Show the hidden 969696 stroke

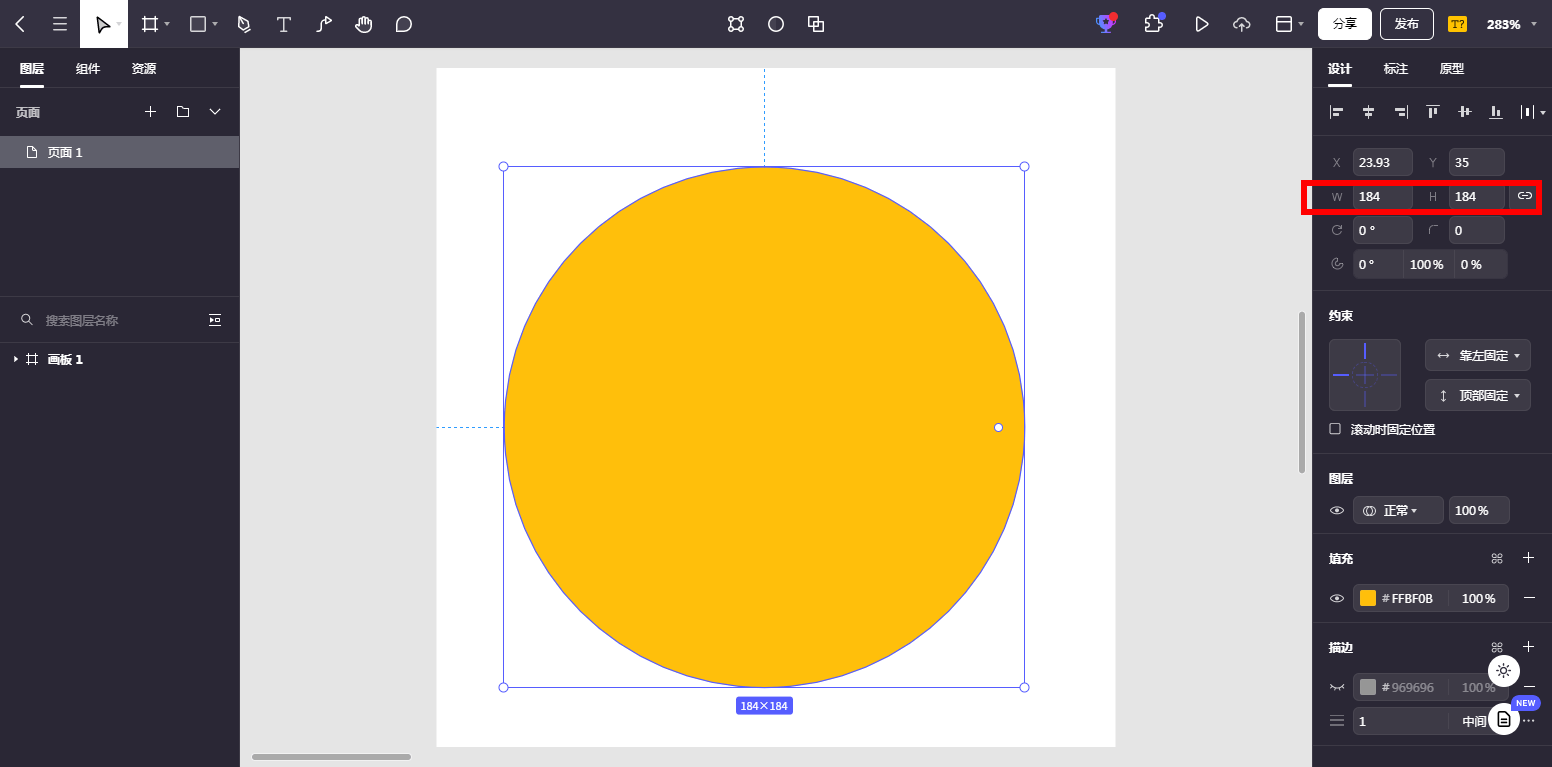(x=1337, y=687)
